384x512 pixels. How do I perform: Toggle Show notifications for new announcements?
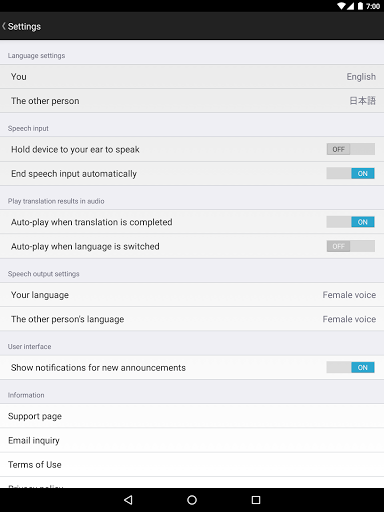[351, 367]
